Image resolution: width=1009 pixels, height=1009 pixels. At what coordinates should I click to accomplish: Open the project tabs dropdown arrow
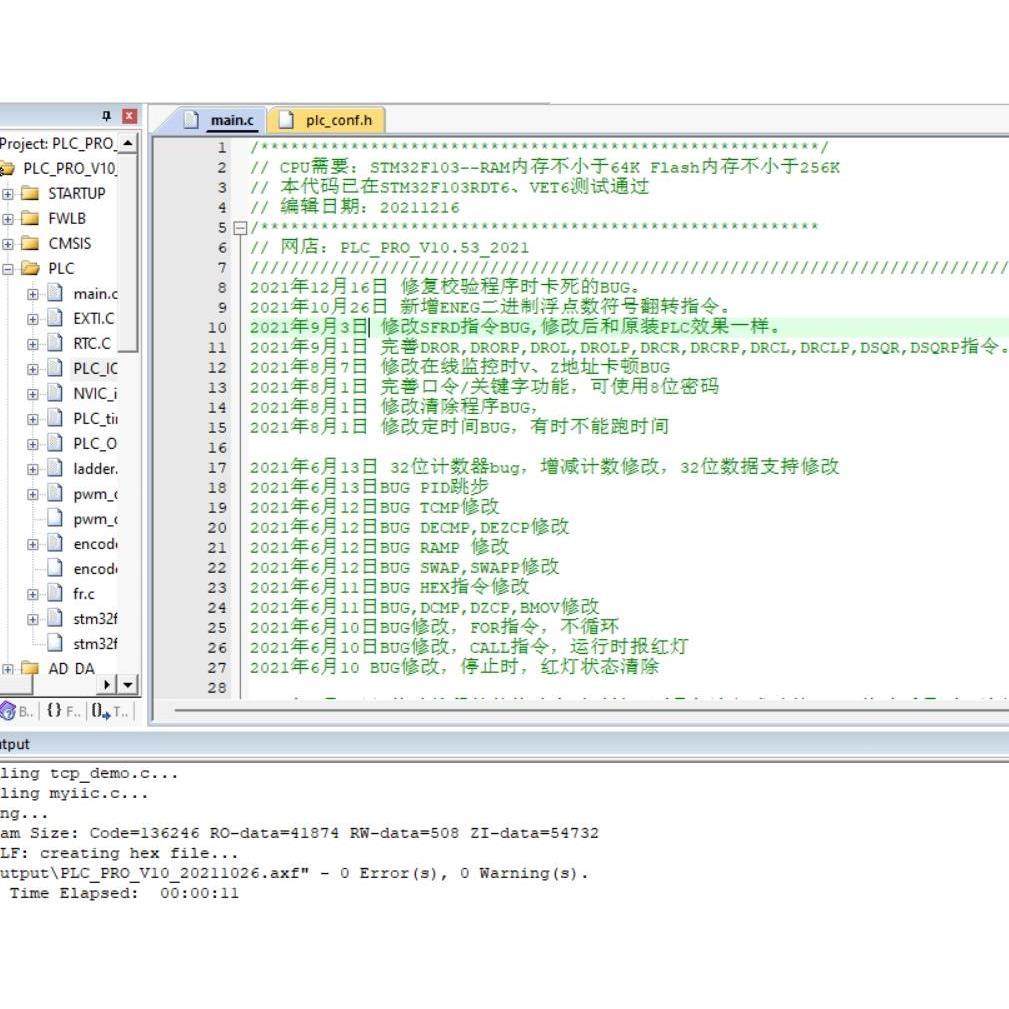click(x=128, y=684)
